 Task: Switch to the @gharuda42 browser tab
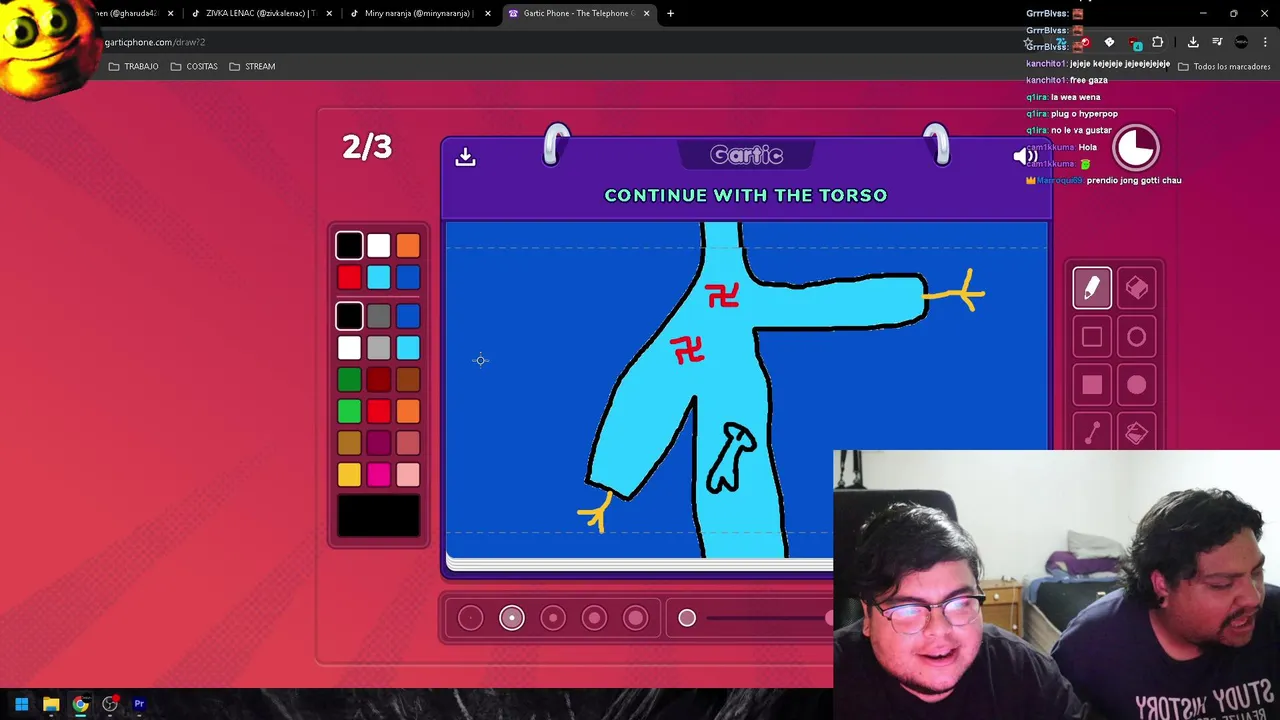click(125, 13)
